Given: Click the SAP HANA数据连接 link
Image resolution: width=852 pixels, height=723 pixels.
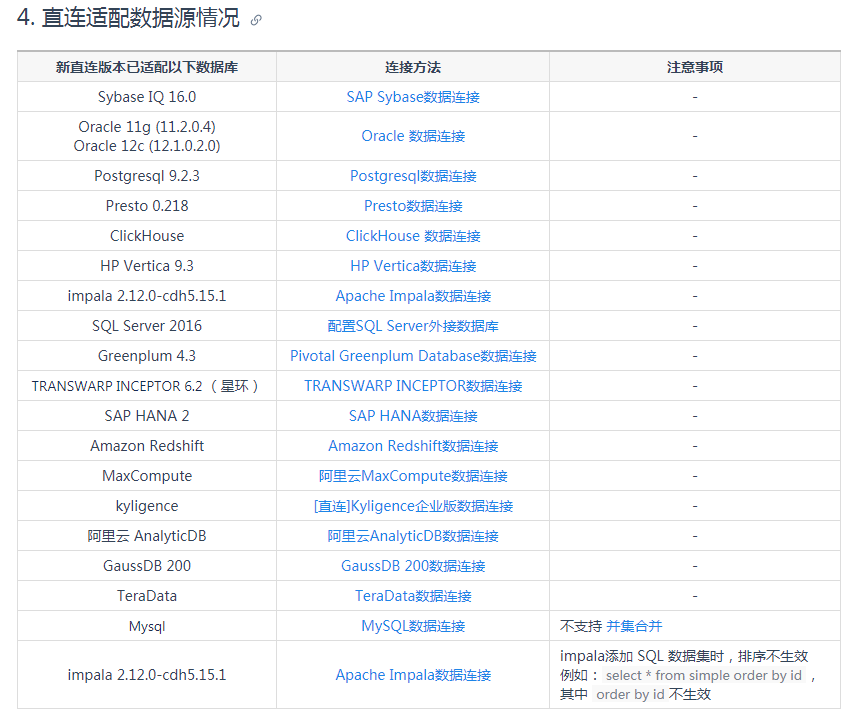Looking at the screenshot, I should (x=413, y=416).
